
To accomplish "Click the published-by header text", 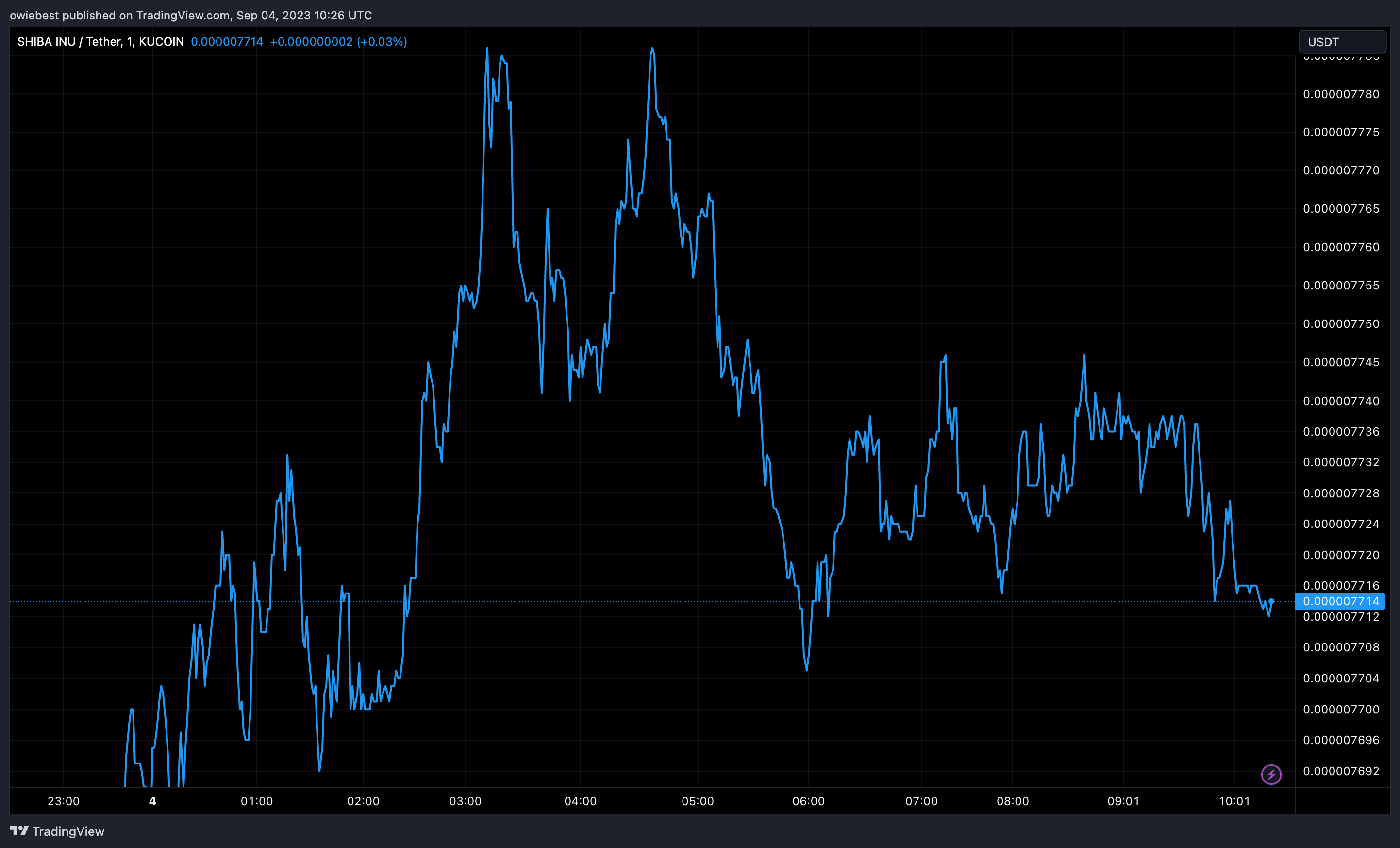I will (x=191, y=16).
